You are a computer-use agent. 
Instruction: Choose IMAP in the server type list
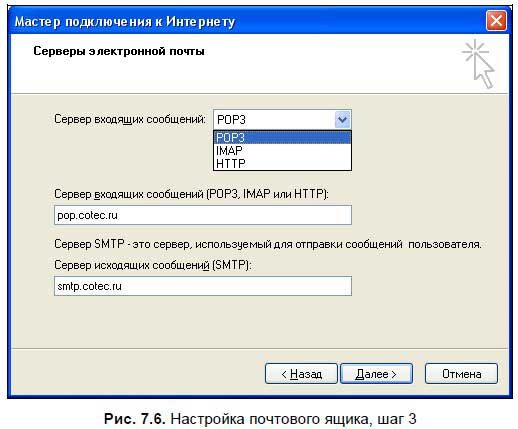(x=282, y=151)
